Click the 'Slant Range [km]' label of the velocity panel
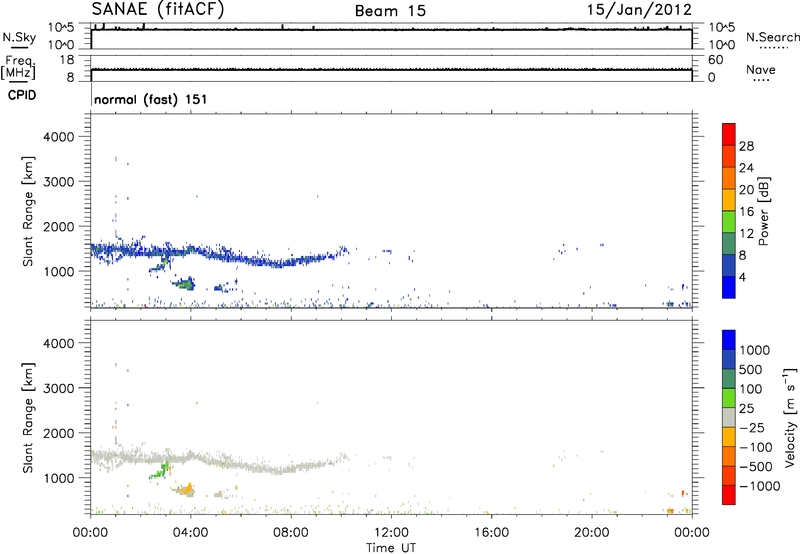The width and height of the screenshot is (800, 554). tap(27, 417)
